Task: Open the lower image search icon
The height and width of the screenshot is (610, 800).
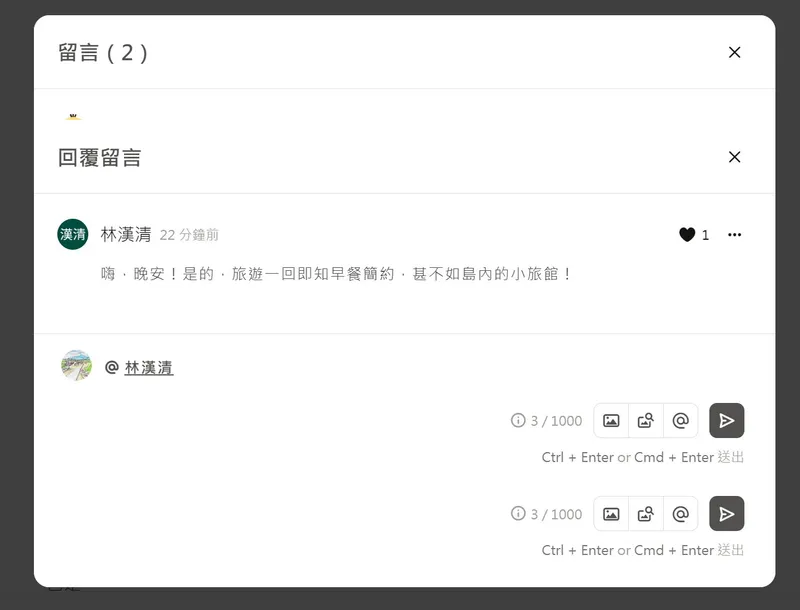Action: click(x=646, y=514)
